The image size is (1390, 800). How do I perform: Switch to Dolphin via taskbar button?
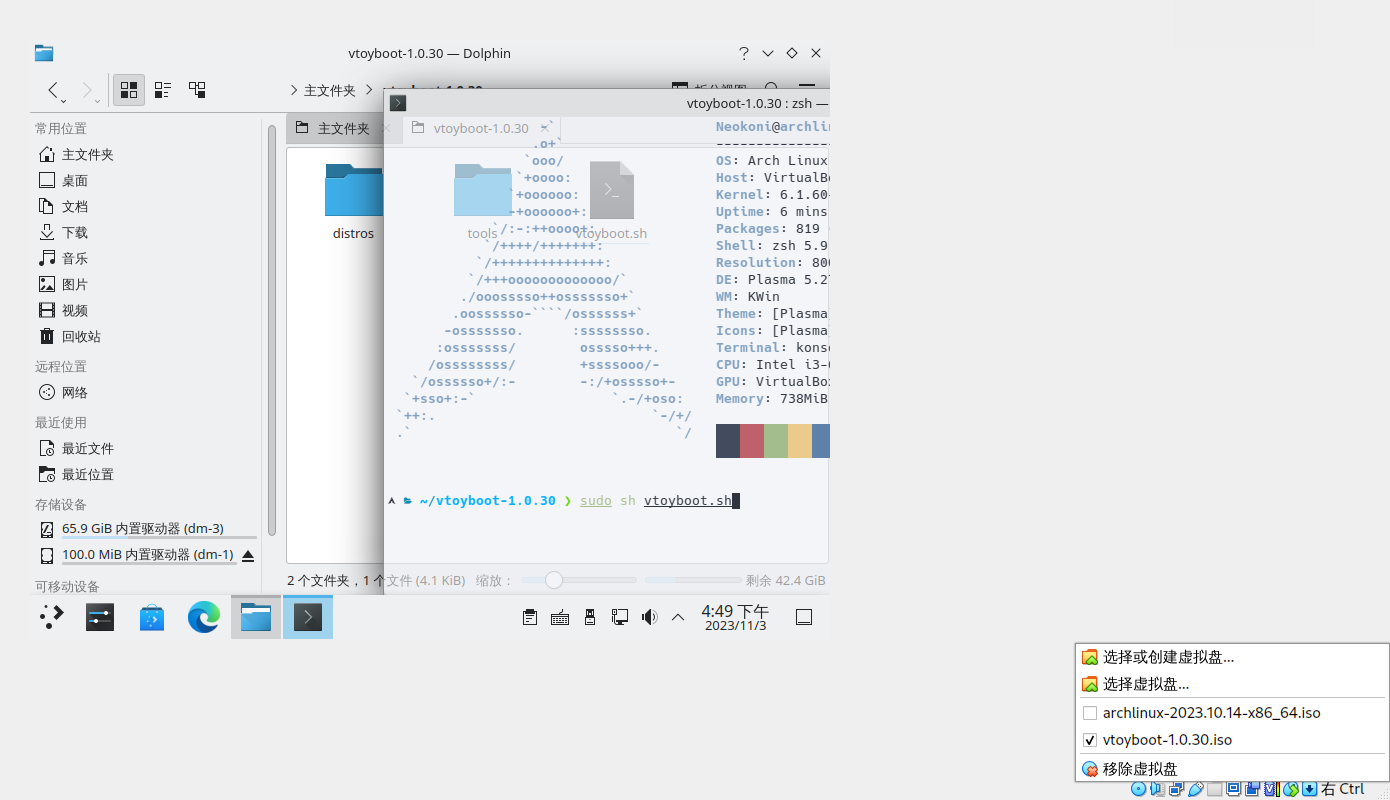coord(256,617)
